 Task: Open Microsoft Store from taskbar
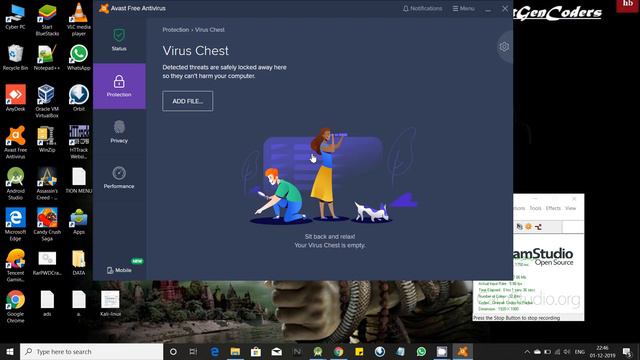click(x=256, y=351)
